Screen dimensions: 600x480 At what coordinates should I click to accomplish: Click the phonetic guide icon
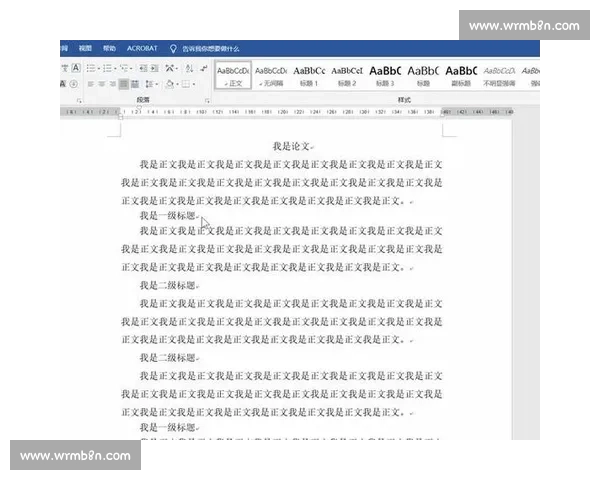pyautogui.click(x=64, y=68)
